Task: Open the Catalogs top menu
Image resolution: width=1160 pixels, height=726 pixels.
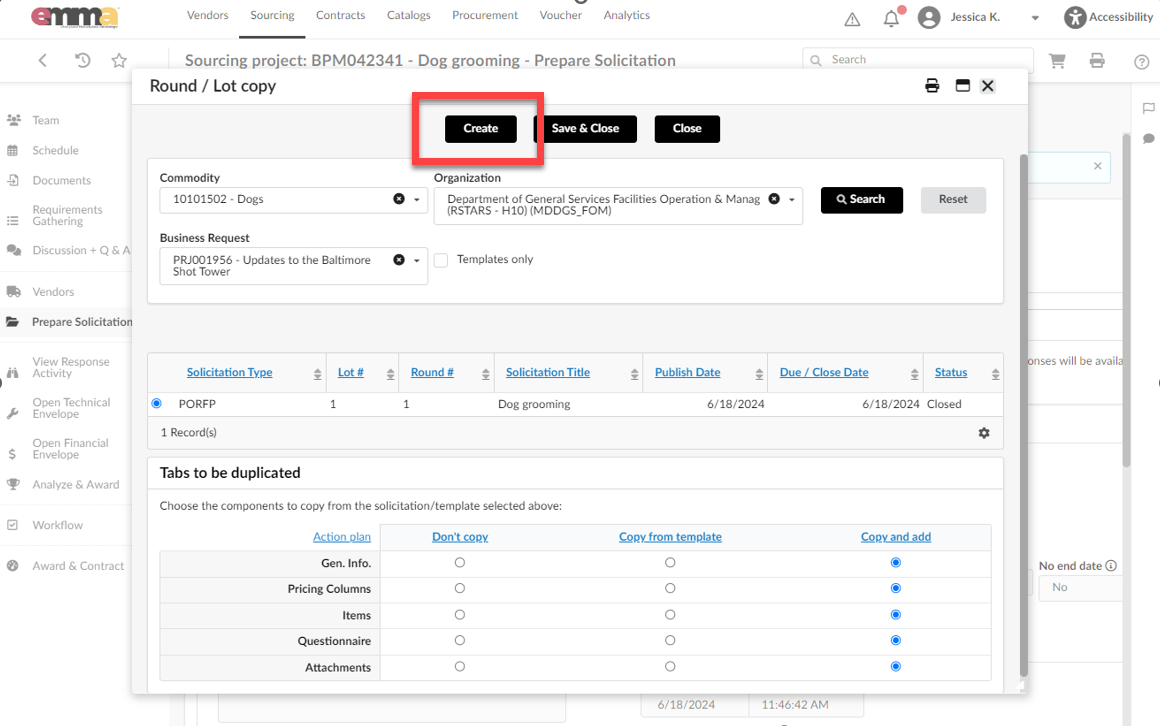Action: 408,15
